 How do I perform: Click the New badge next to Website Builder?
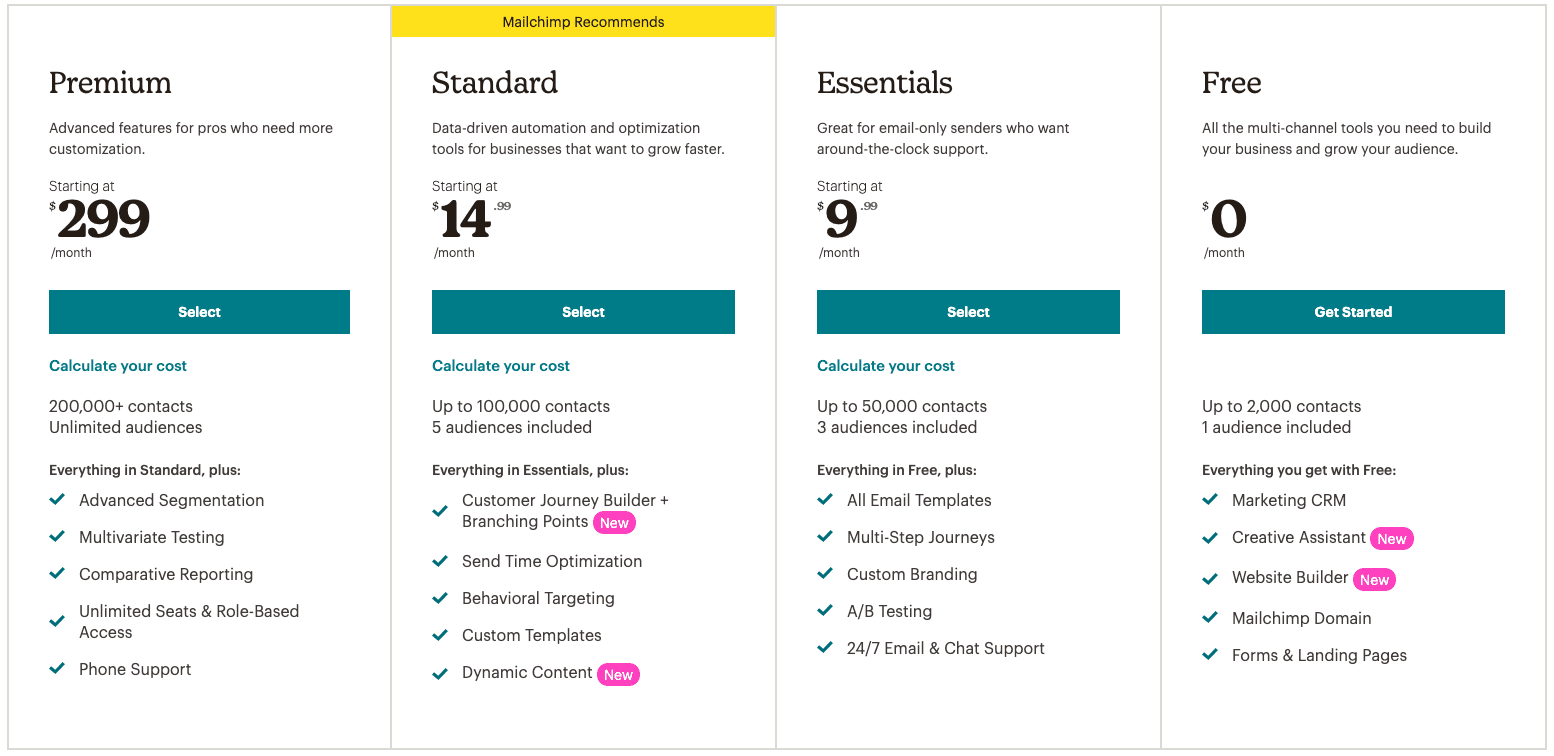pos(1374,580)
